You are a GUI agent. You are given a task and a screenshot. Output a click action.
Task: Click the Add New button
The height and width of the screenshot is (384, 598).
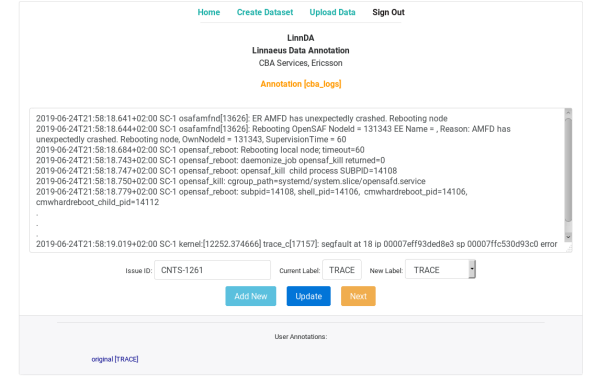click(251, 296)
